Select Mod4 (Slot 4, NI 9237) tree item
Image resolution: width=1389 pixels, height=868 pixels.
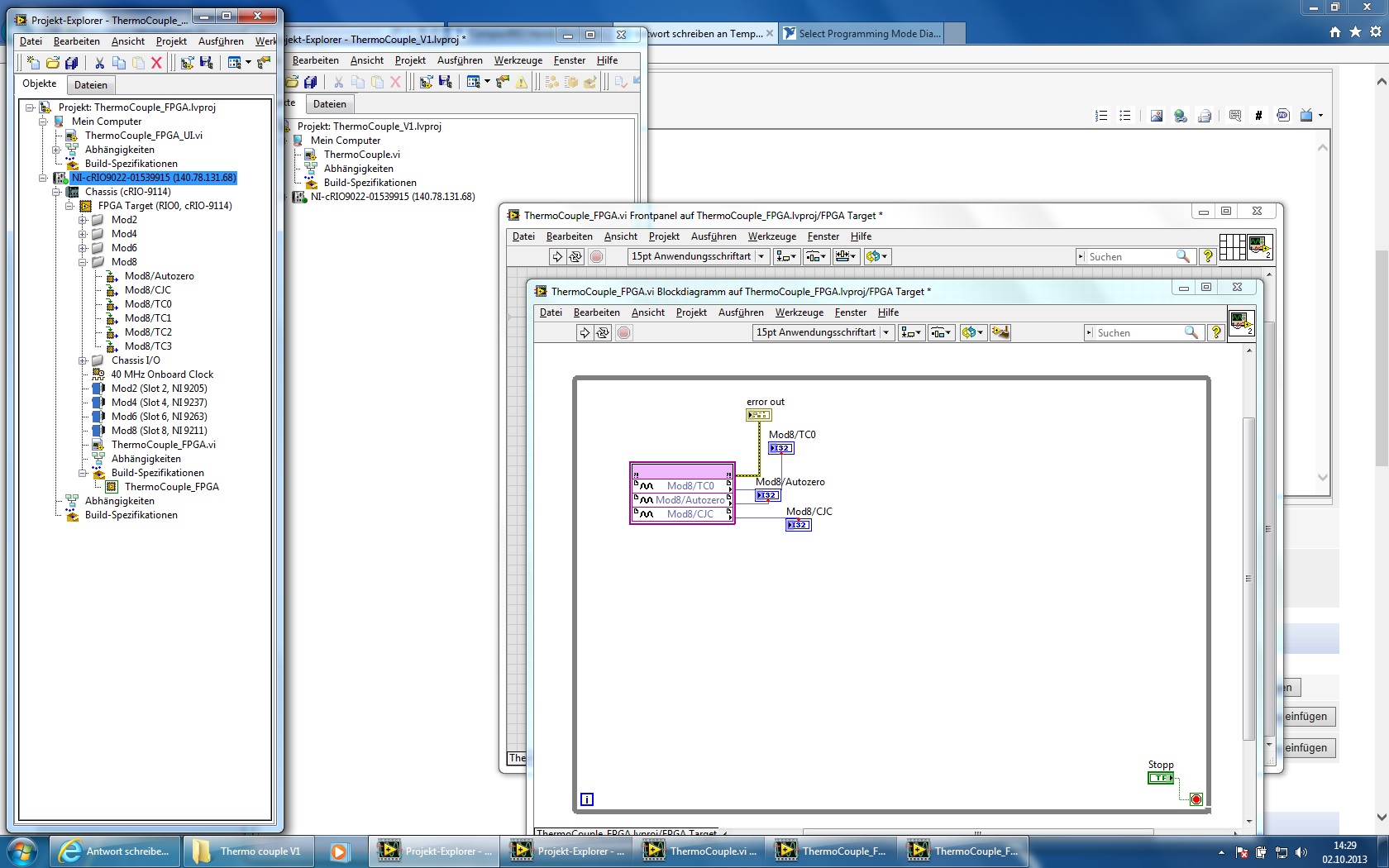[x=159, y=403]
